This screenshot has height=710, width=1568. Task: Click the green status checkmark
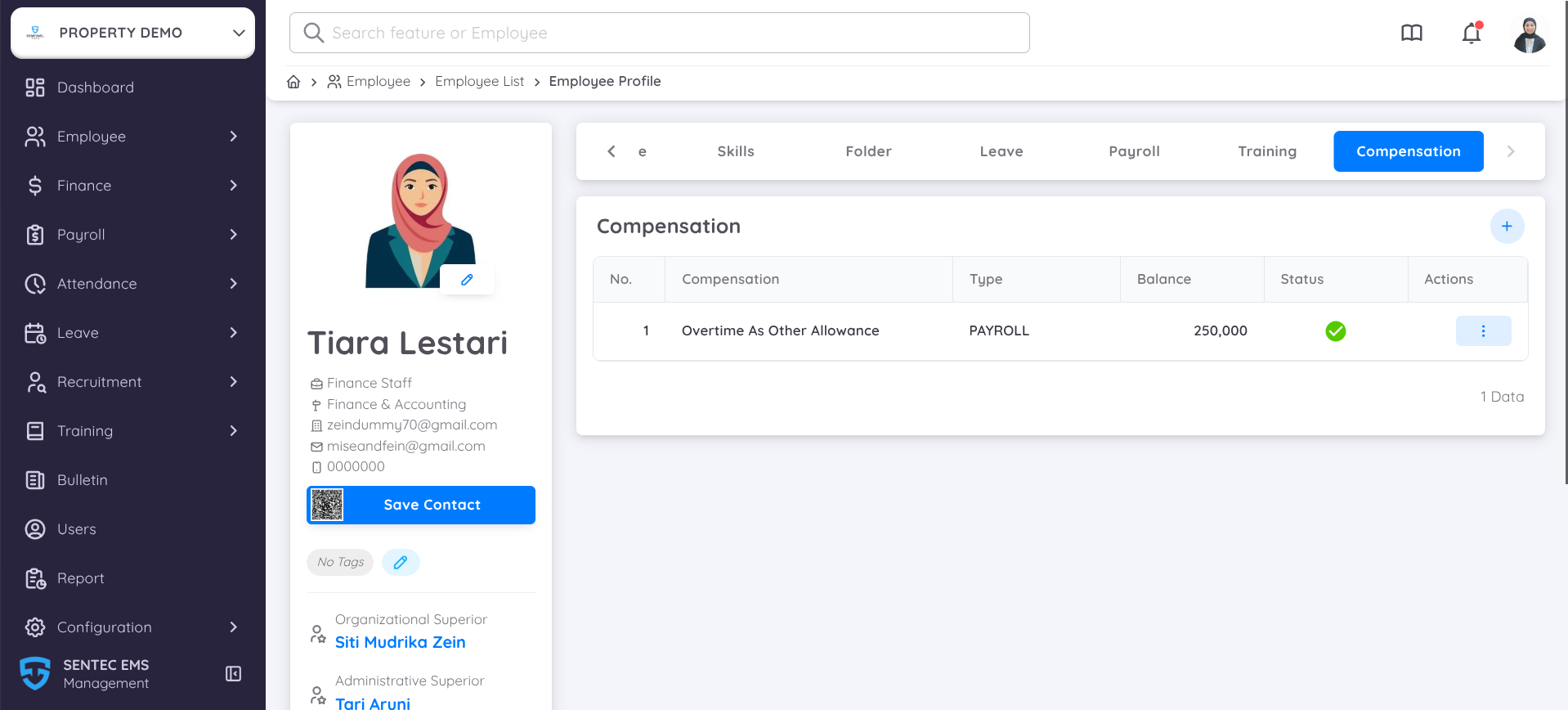click(x=1335, y=331)
